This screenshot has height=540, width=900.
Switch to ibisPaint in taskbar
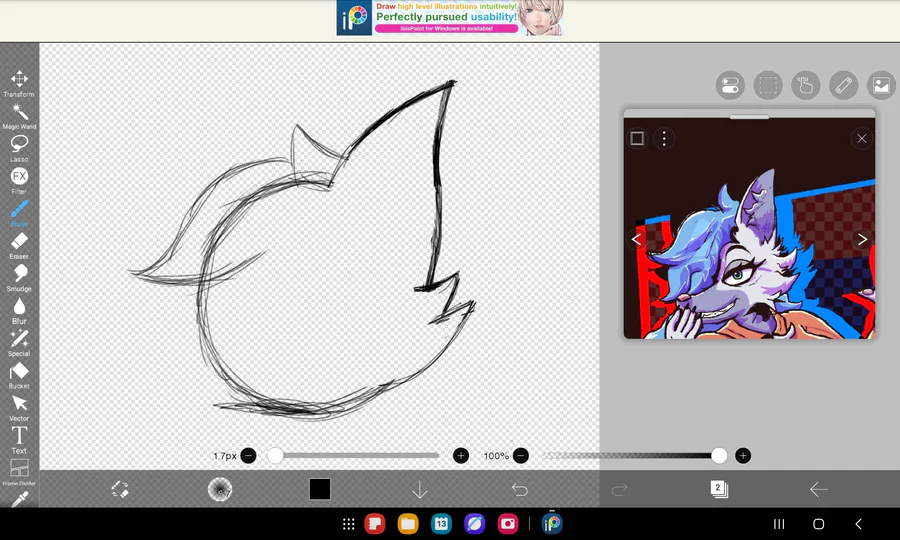(552, 523)
